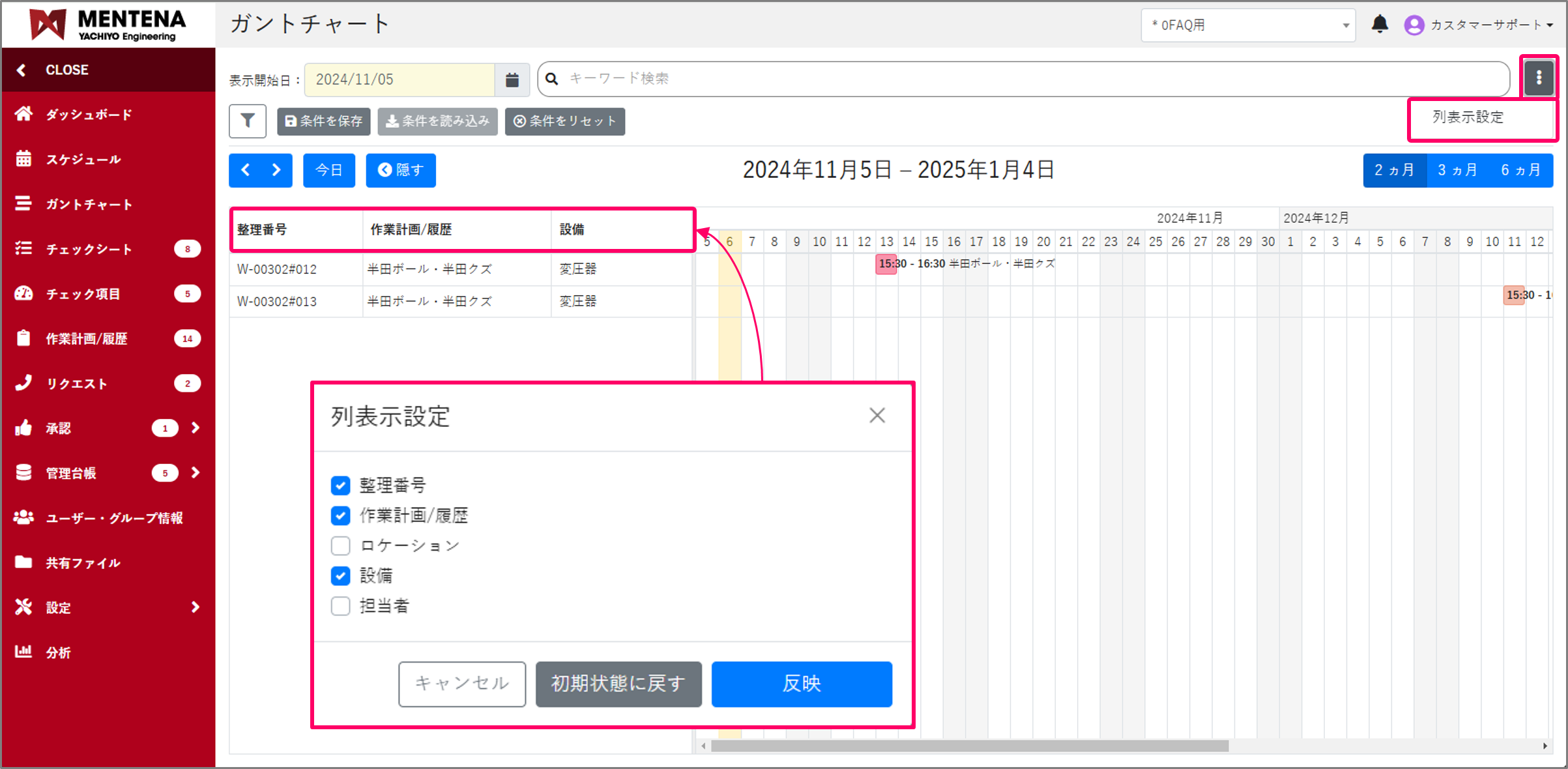1568x769 pixels.
Task: Enable the ロケーション checkbox
Action: tap(340, 545)
